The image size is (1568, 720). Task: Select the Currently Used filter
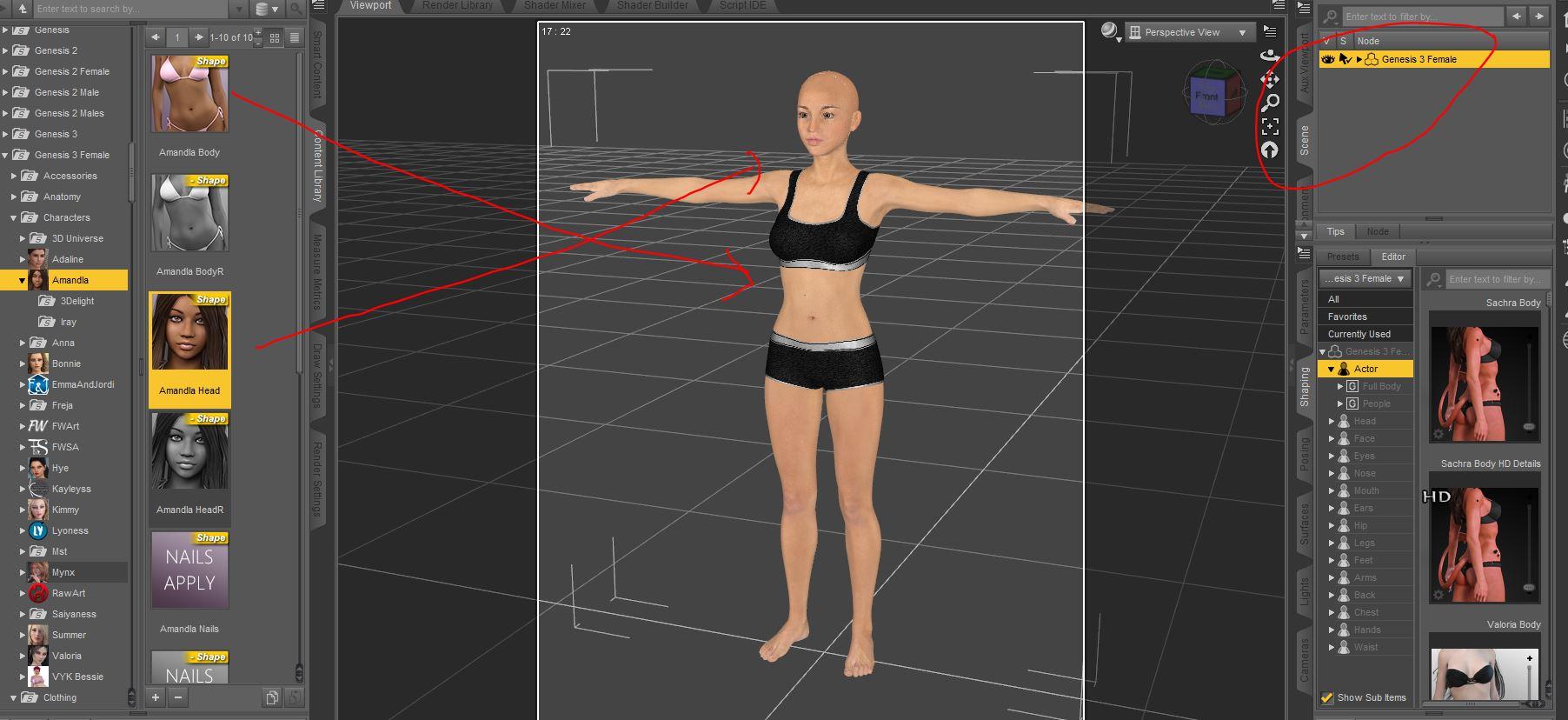pos(1359,334)
